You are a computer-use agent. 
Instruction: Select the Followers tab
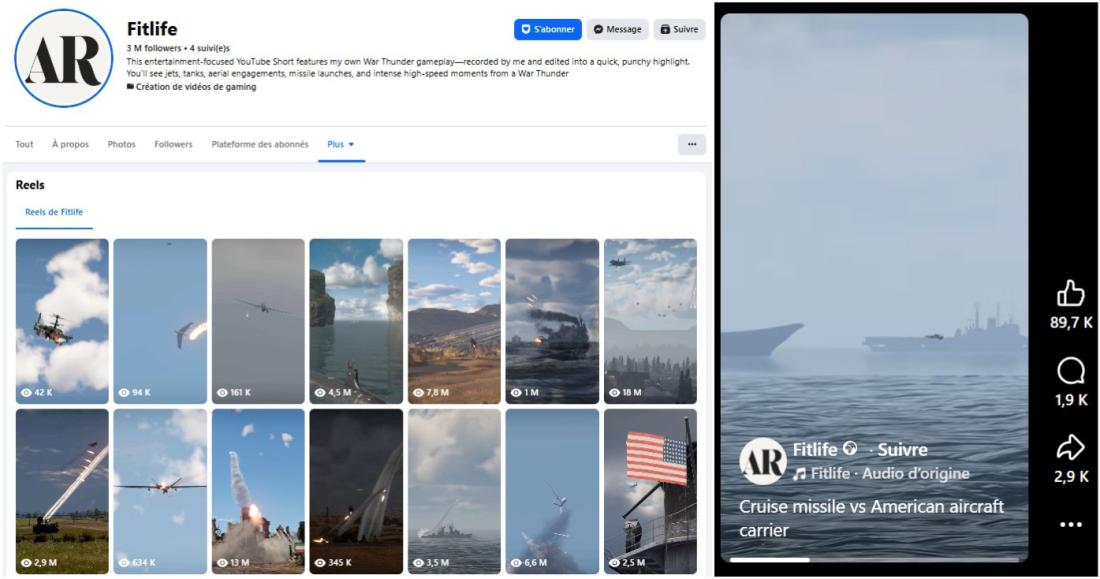pyautogui.click(x=173, y=144)
